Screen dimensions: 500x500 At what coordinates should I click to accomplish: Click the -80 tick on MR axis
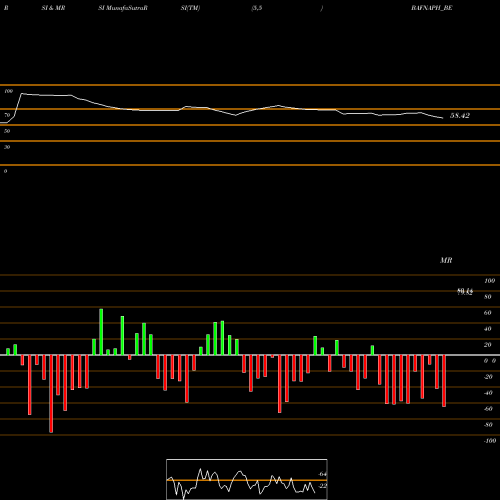click(x=488, y=425)
